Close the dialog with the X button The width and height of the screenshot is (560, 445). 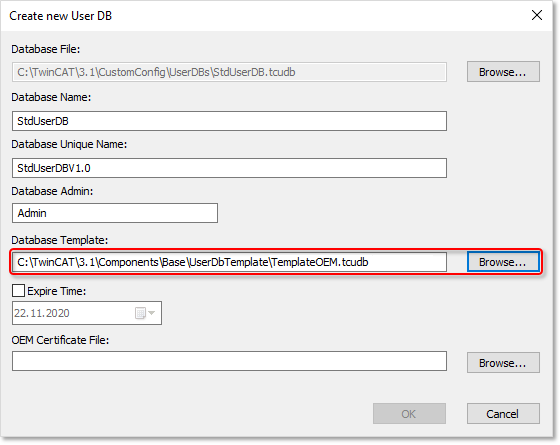537,15
